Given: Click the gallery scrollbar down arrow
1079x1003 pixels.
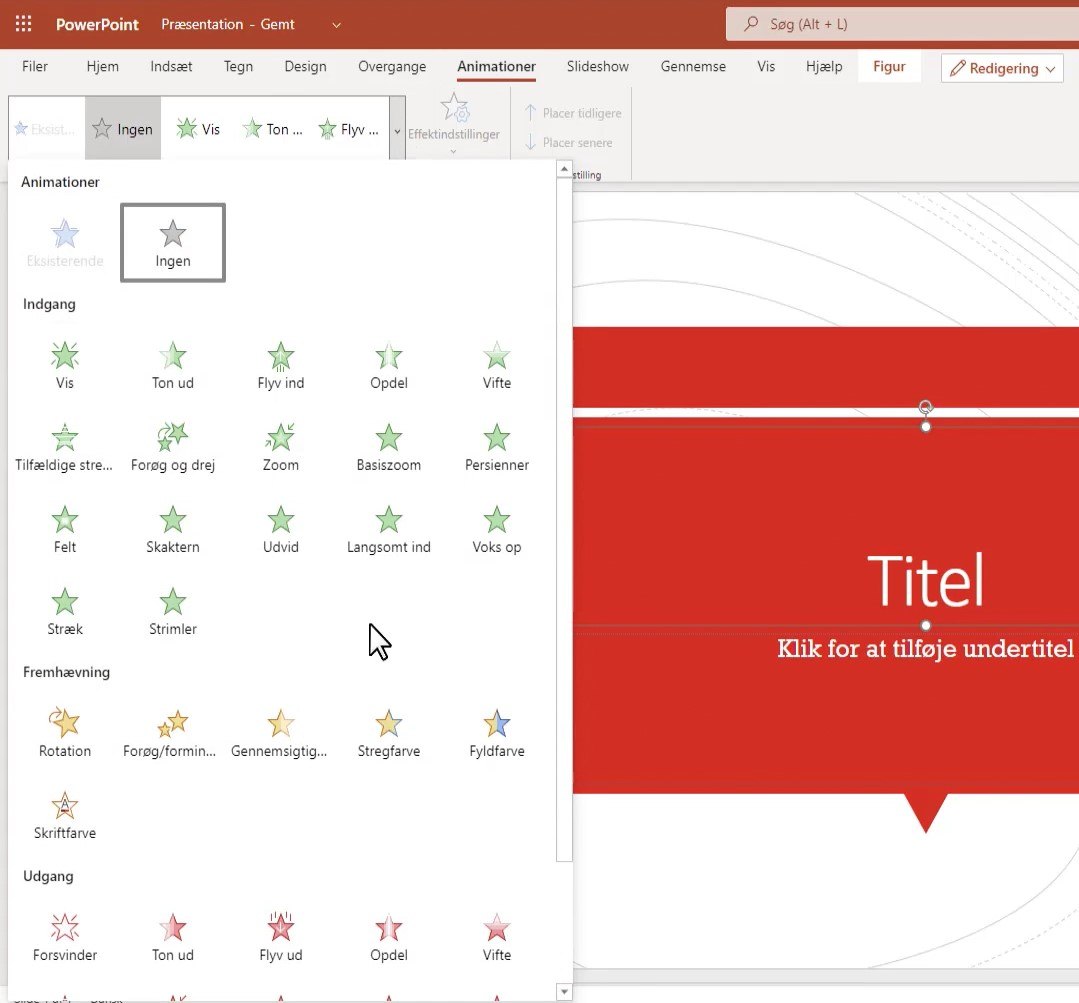Looking at the screenshot, I should point(564,991).
